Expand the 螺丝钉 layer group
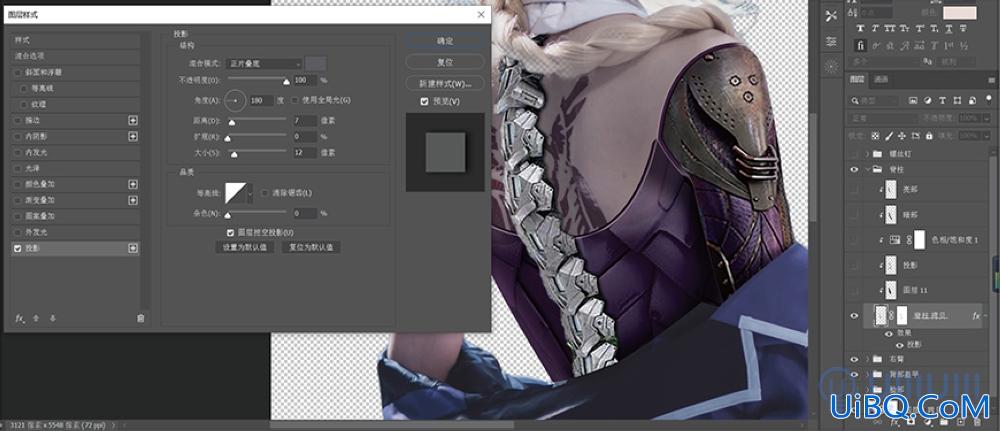 pos(867,154)
